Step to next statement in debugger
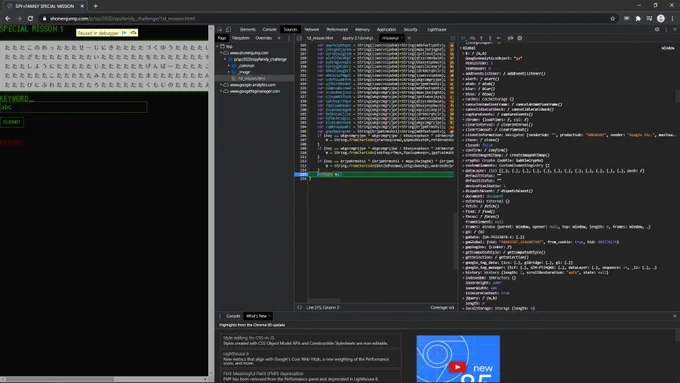This screenshot has width=680, height=383. tap(499, 38)
